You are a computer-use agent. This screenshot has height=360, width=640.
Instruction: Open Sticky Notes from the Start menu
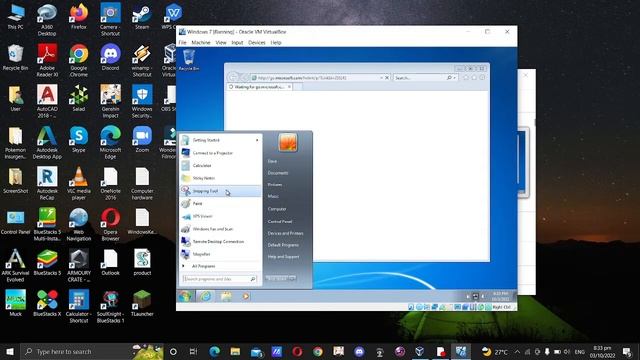coord(220,178)
